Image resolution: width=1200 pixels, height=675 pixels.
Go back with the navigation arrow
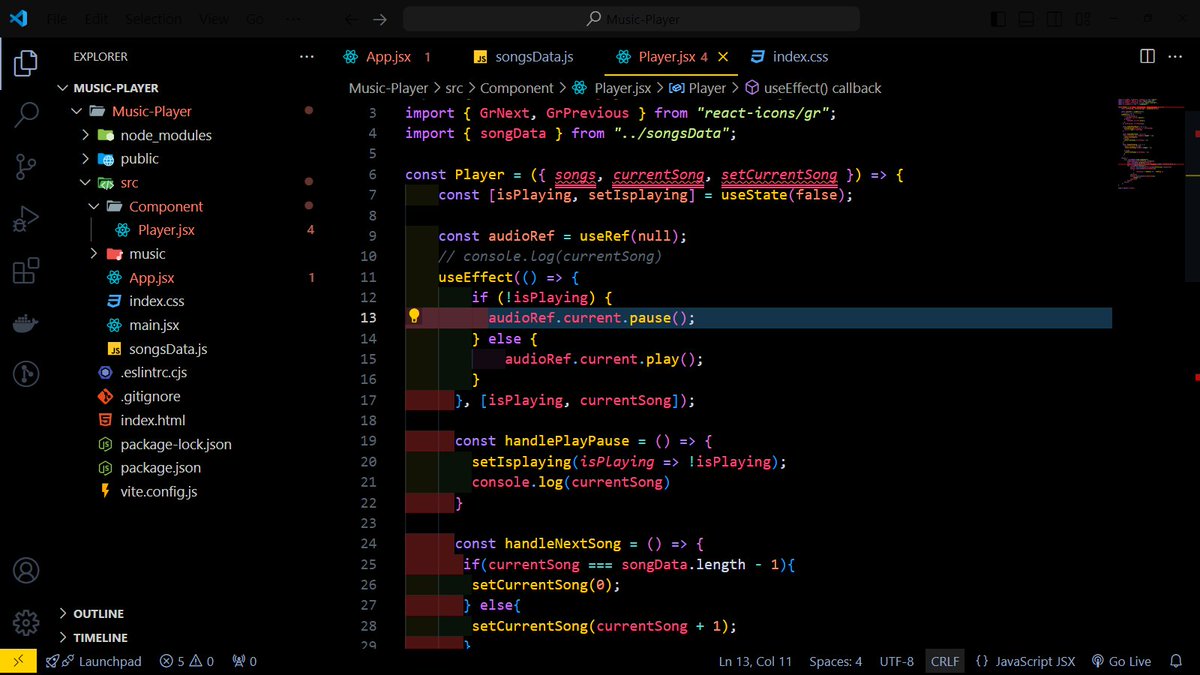tap(351, 19)
